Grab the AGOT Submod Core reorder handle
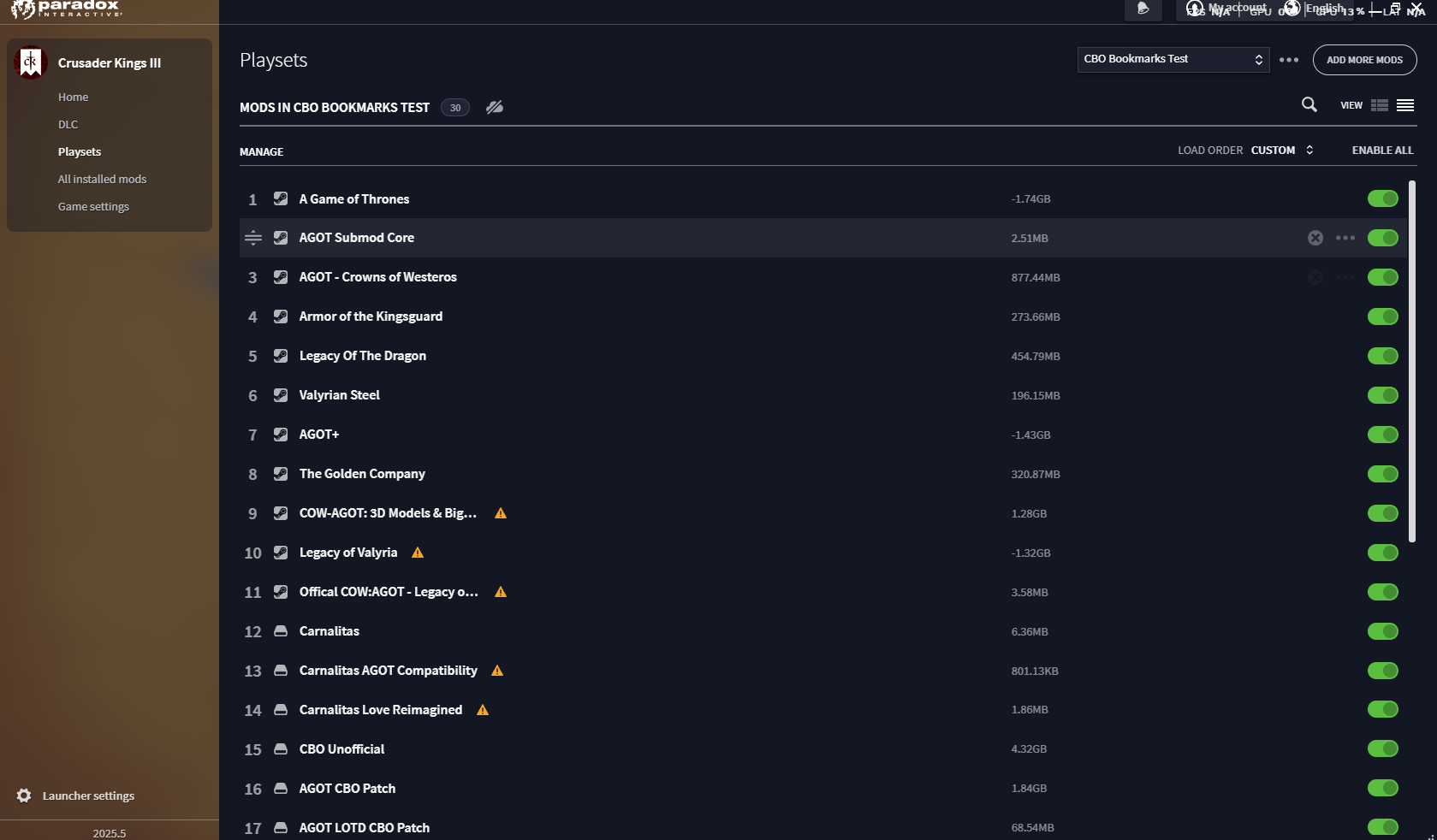1437x840 pixels. [252, 238]
